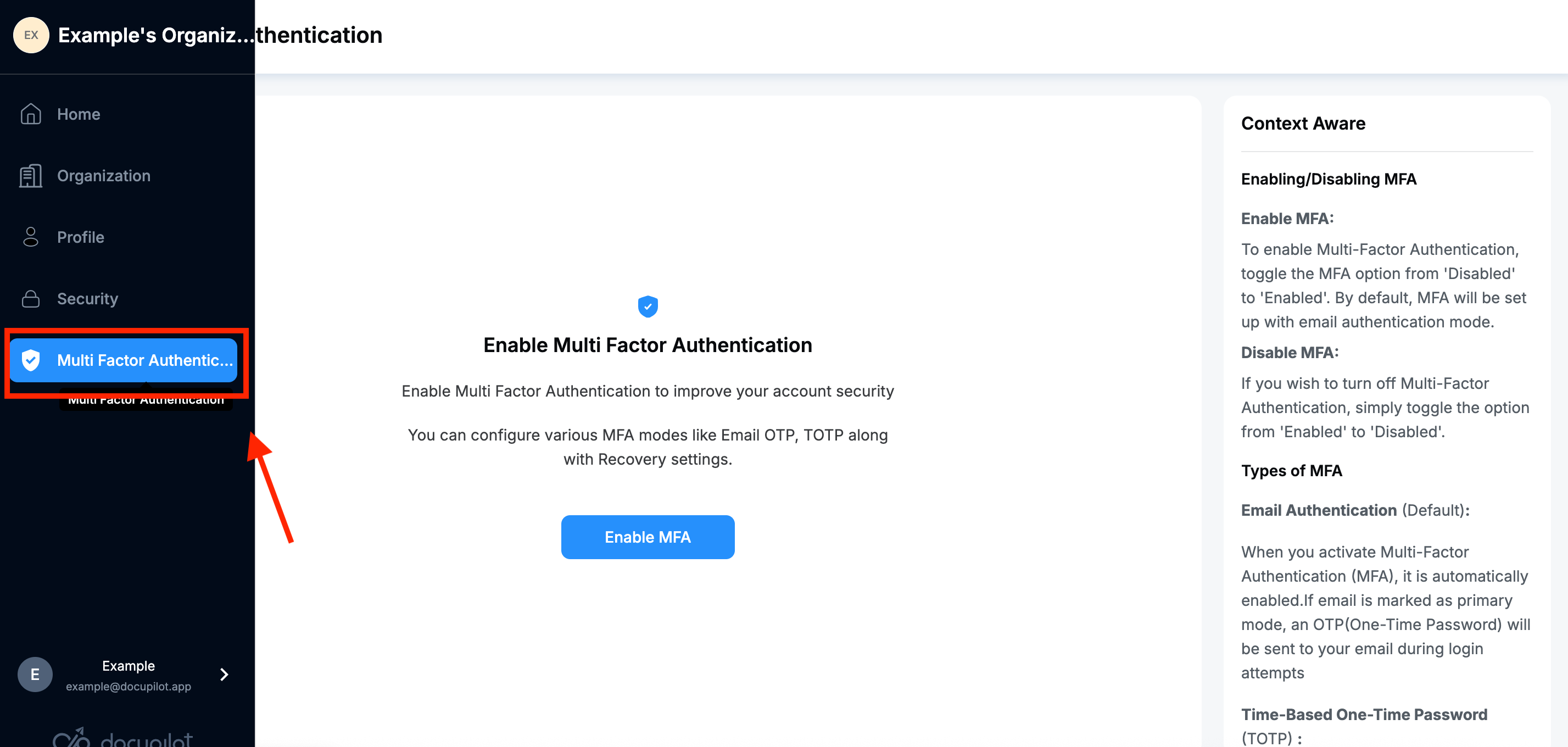Click the Multi Factor Authentication shield icon in sidebar

tap(30, 360)
